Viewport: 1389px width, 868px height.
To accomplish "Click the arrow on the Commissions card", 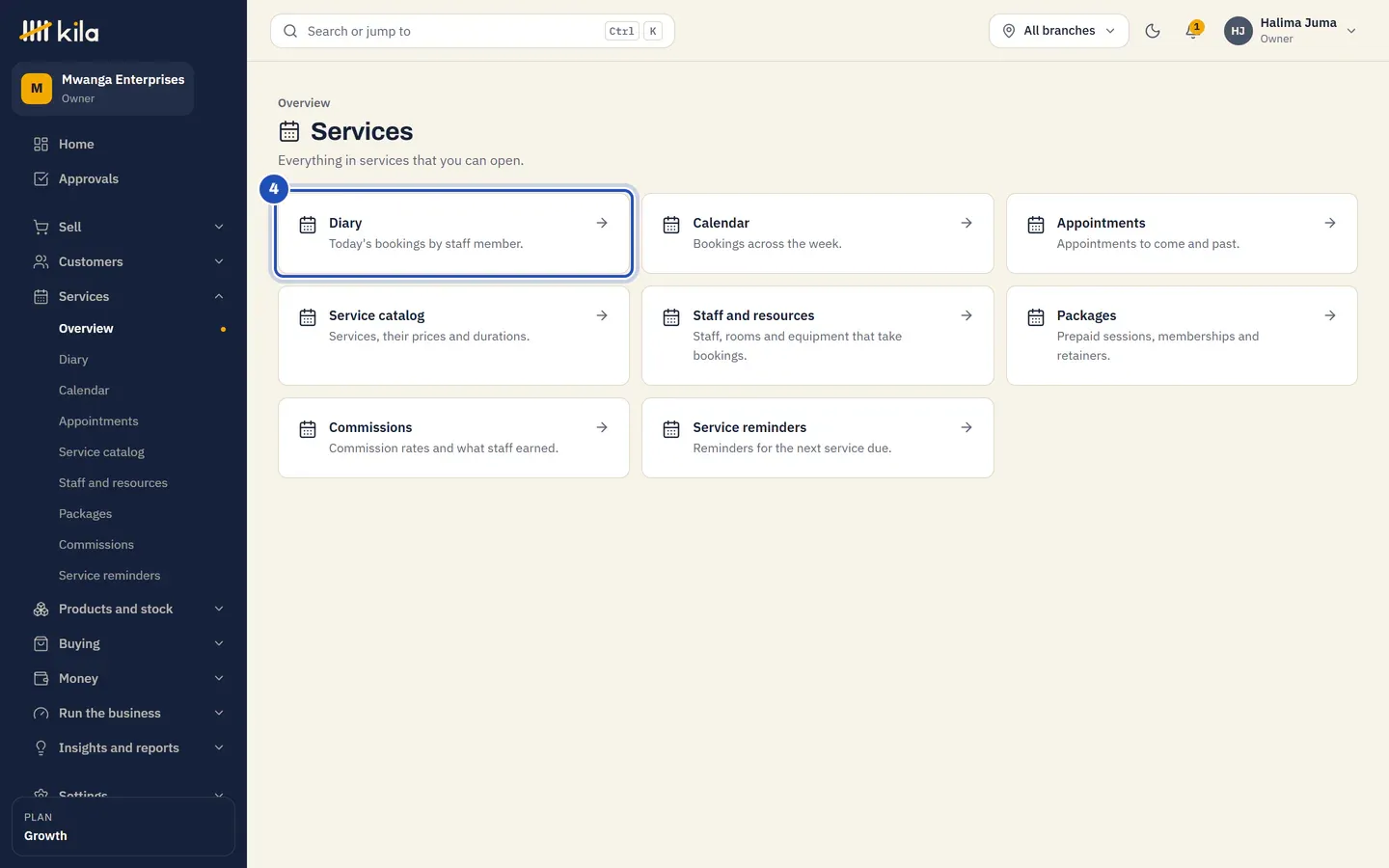I will click(602, 427).
